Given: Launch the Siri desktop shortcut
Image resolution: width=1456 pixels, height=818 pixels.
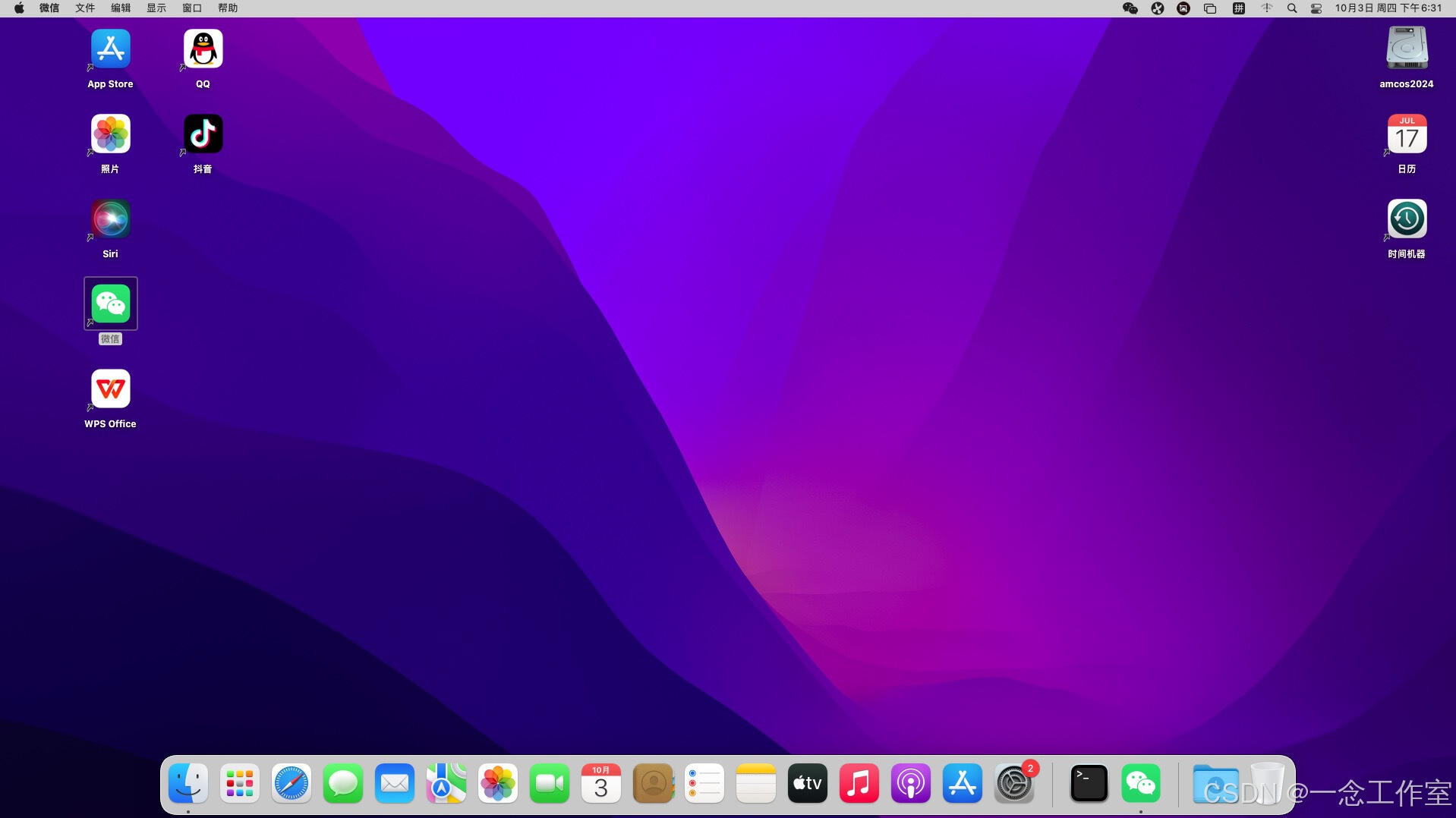Looking at the screenshot, I should point(111,219).
